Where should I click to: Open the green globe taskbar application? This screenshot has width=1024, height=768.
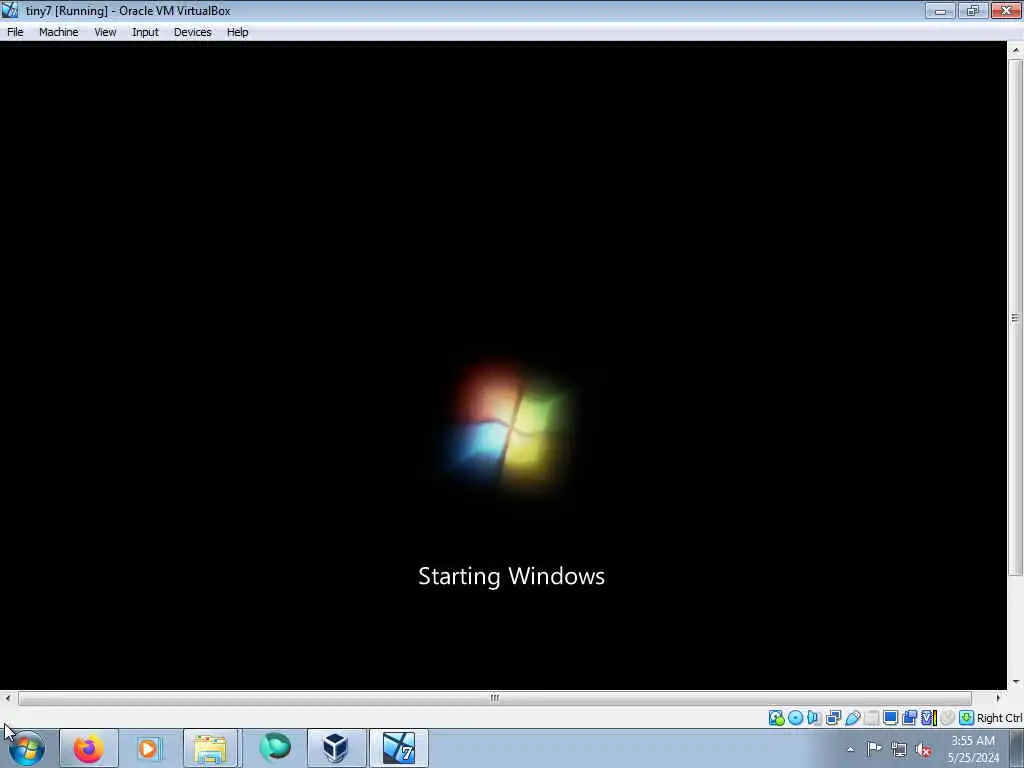(275, 748)
